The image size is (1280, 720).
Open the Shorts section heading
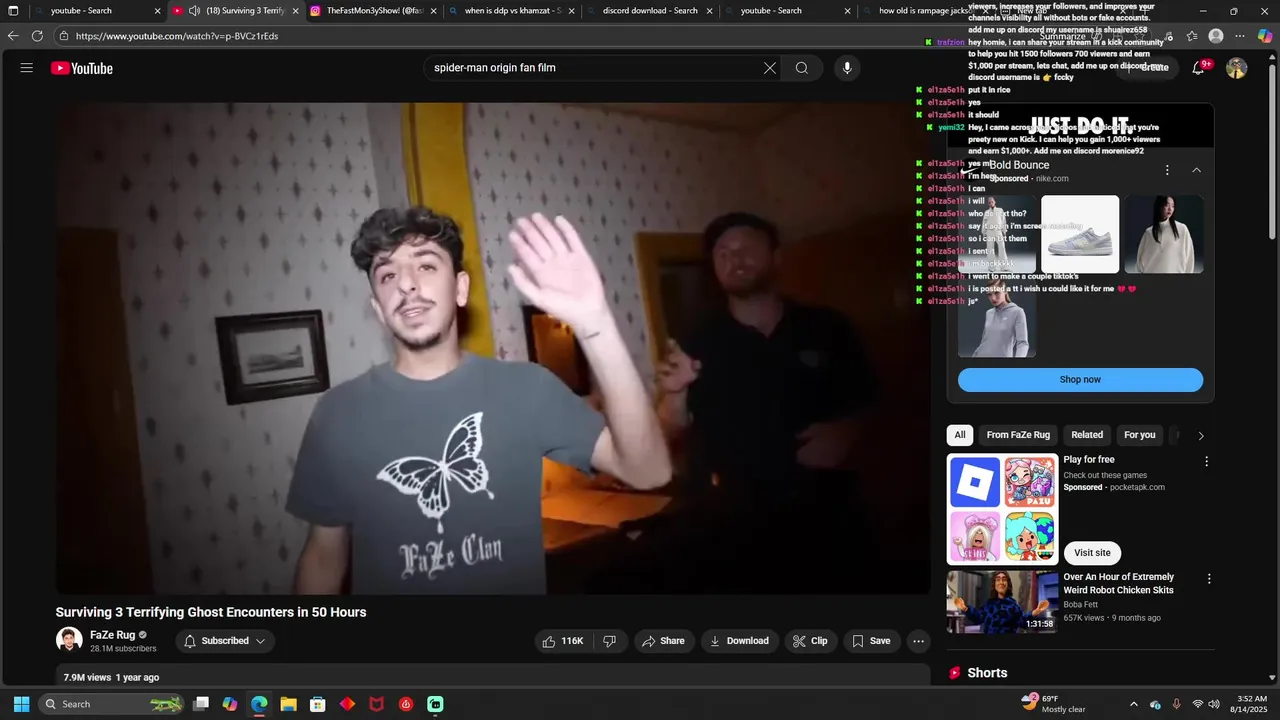[x=987, y=673]
